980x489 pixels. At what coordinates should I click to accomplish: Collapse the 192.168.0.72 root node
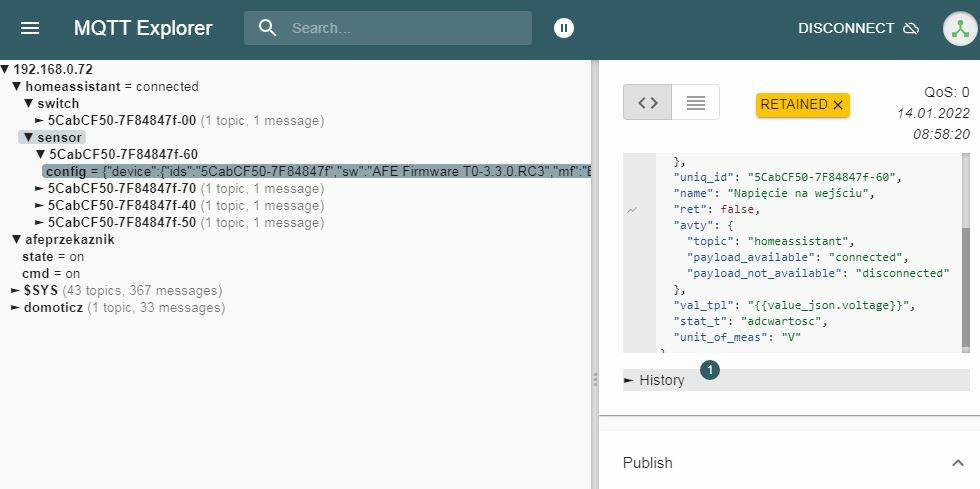5,69
